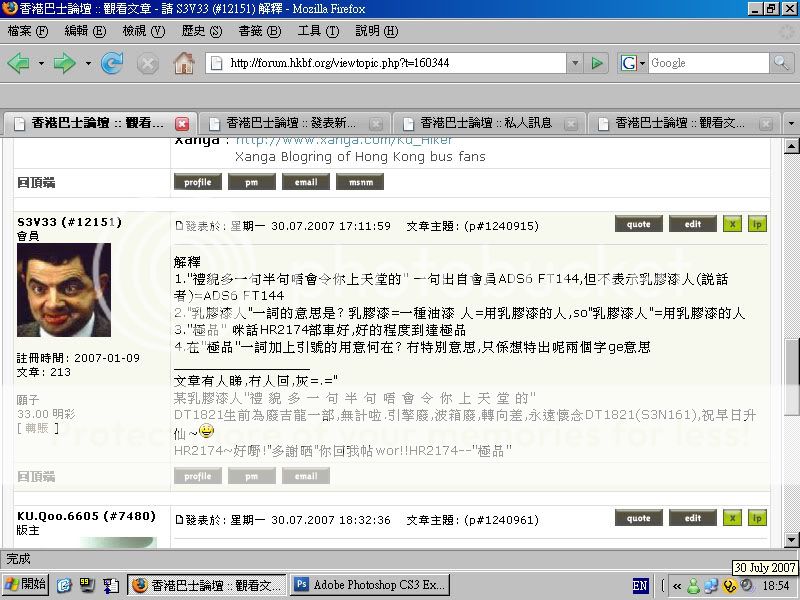Viewport: 800px width, 600px height.
Task: Open the address bar URL dropdown
Action: (x=574, y=62)
